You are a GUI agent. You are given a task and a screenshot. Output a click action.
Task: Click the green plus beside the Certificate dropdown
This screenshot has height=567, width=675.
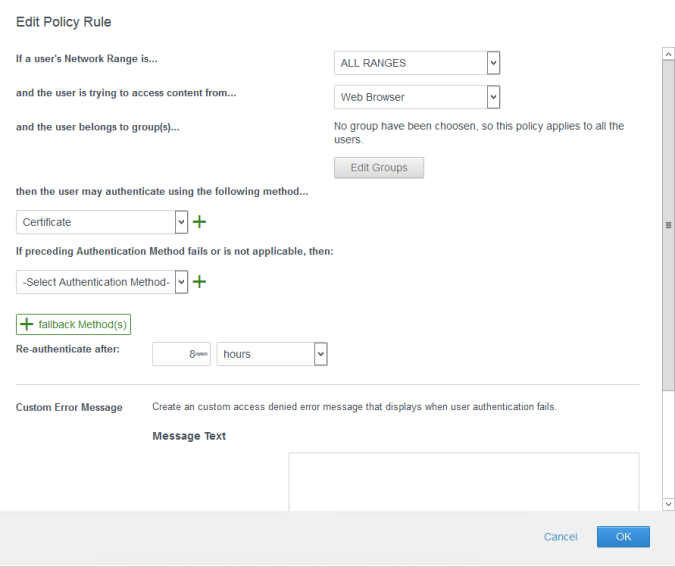(199, 222)
